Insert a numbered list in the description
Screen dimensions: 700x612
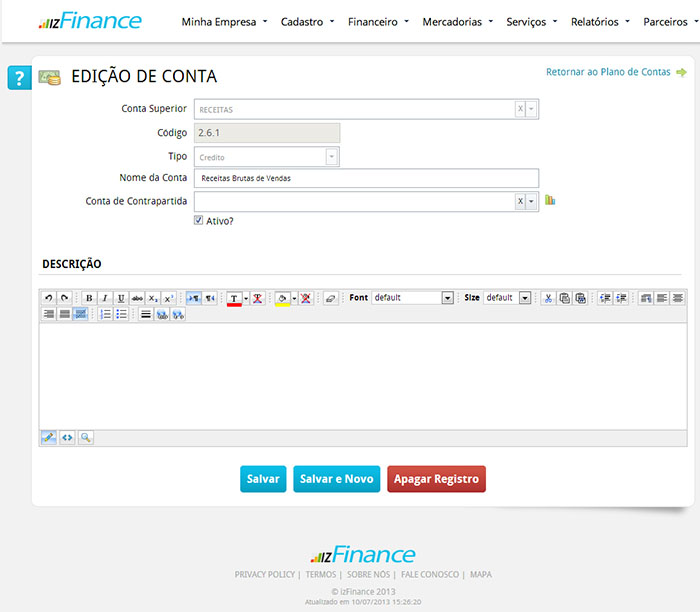coord(105,314)
